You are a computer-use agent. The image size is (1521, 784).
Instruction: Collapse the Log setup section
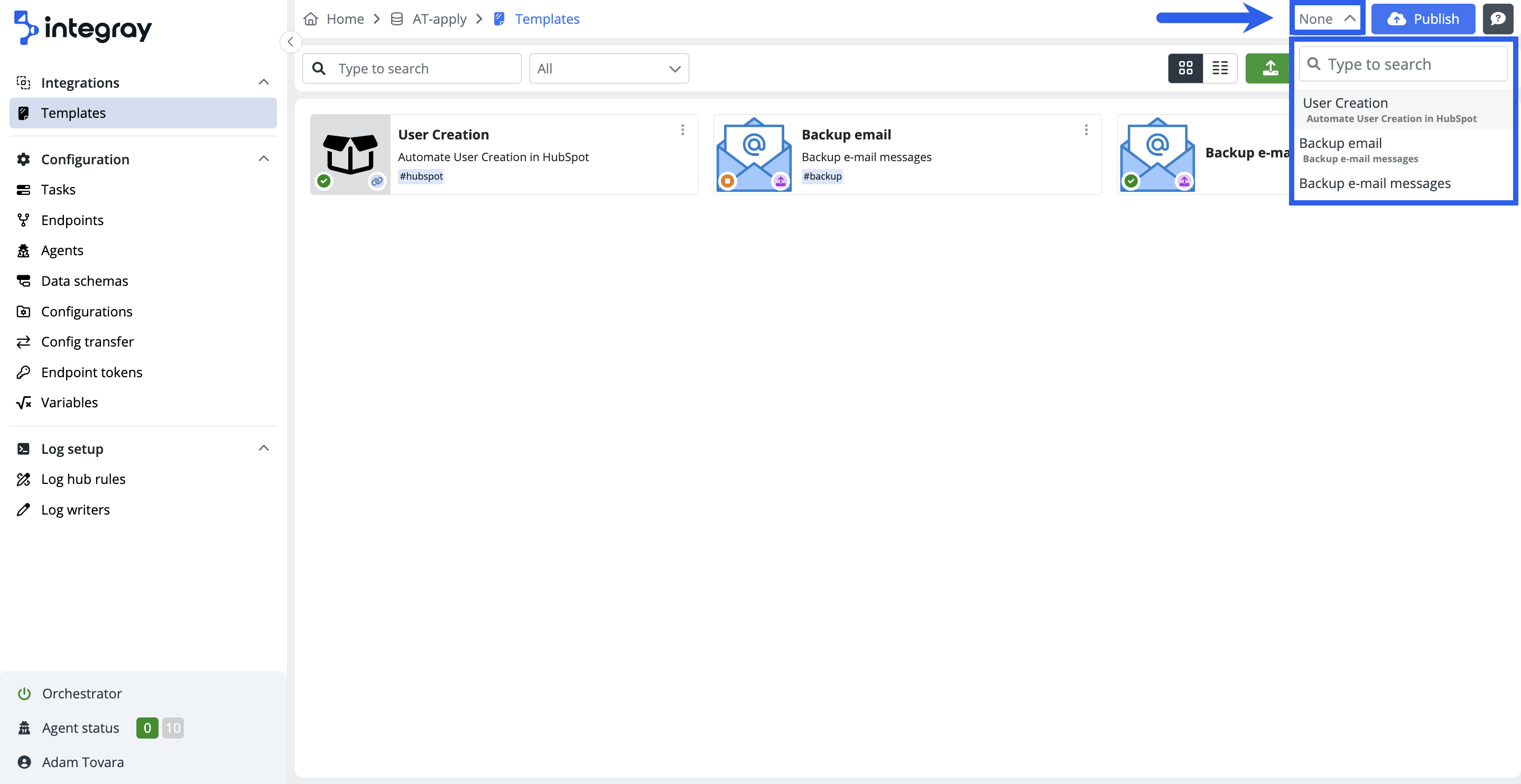coord(263,449)
